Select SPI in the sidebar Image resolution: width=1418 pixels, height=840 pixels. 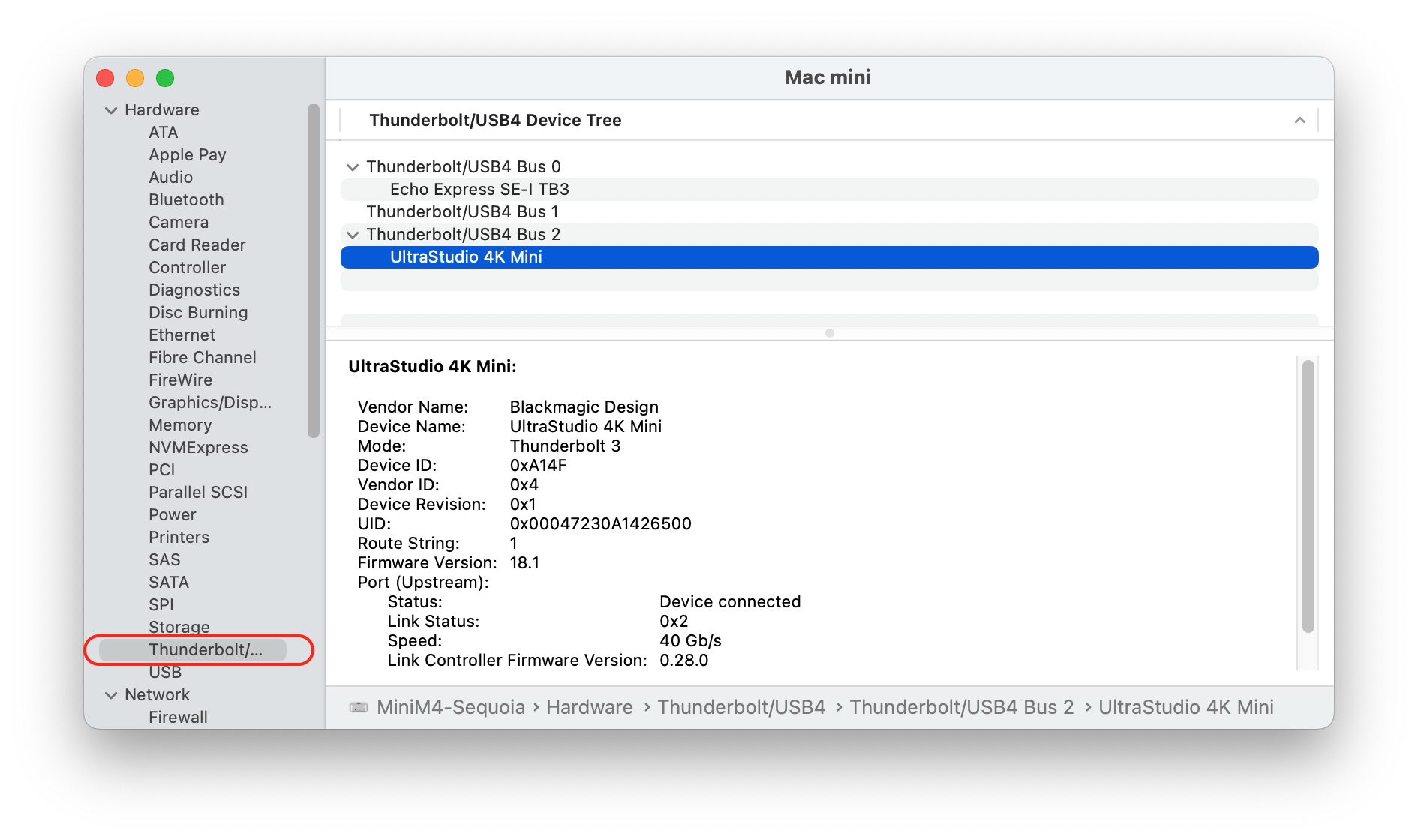[x=161, y=605]
